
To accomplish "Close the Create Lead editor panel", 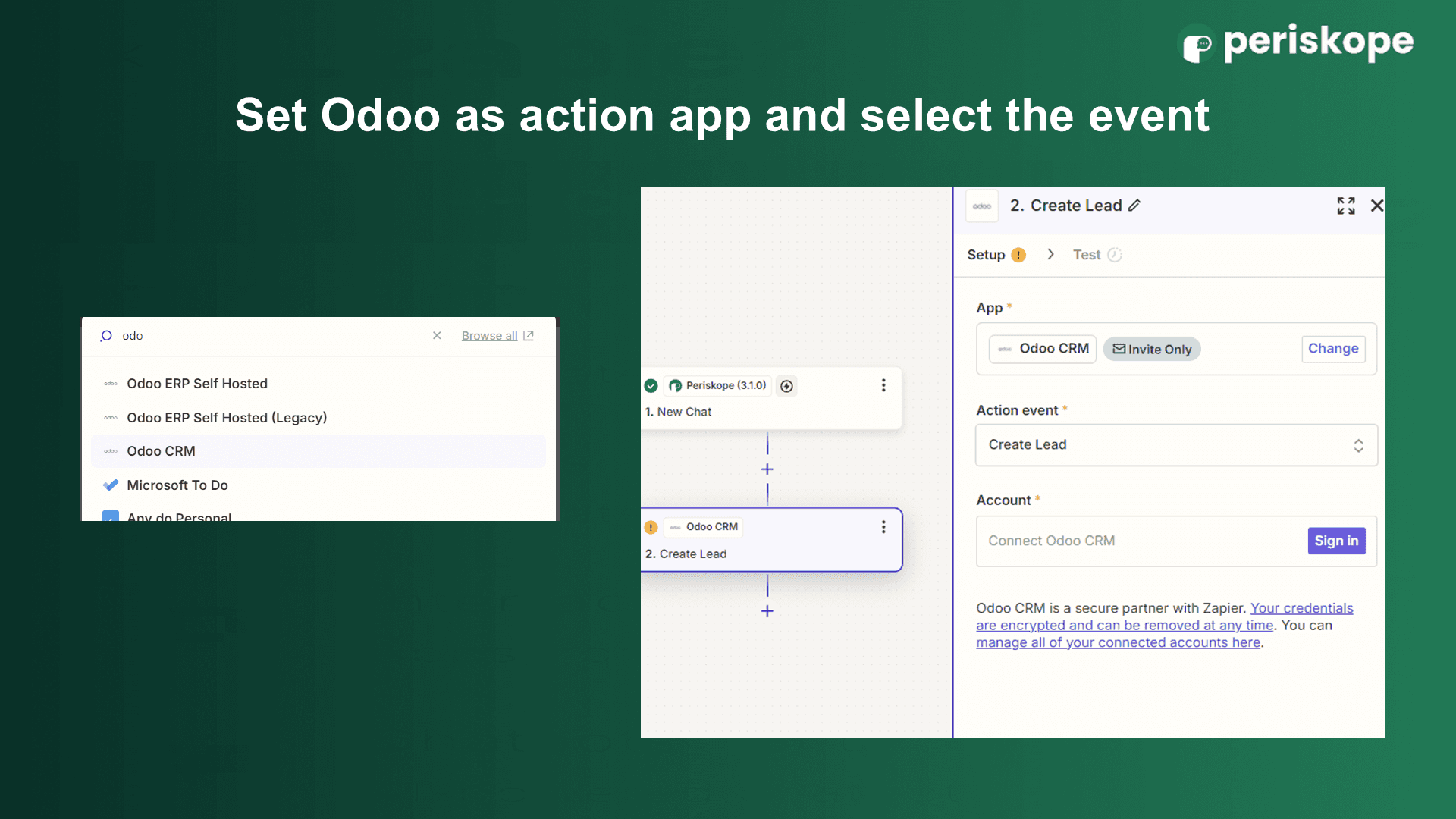I will (x=1377, y=206).
